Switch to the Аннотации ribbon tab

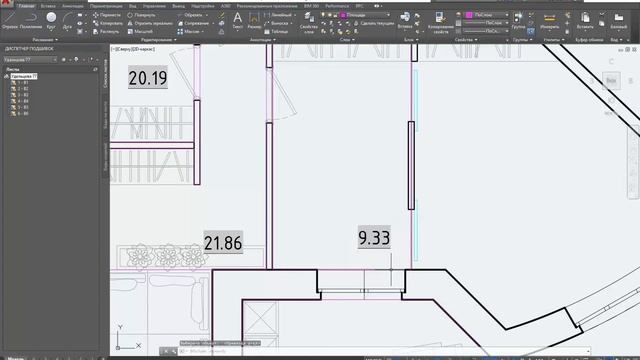coord(73,6)
